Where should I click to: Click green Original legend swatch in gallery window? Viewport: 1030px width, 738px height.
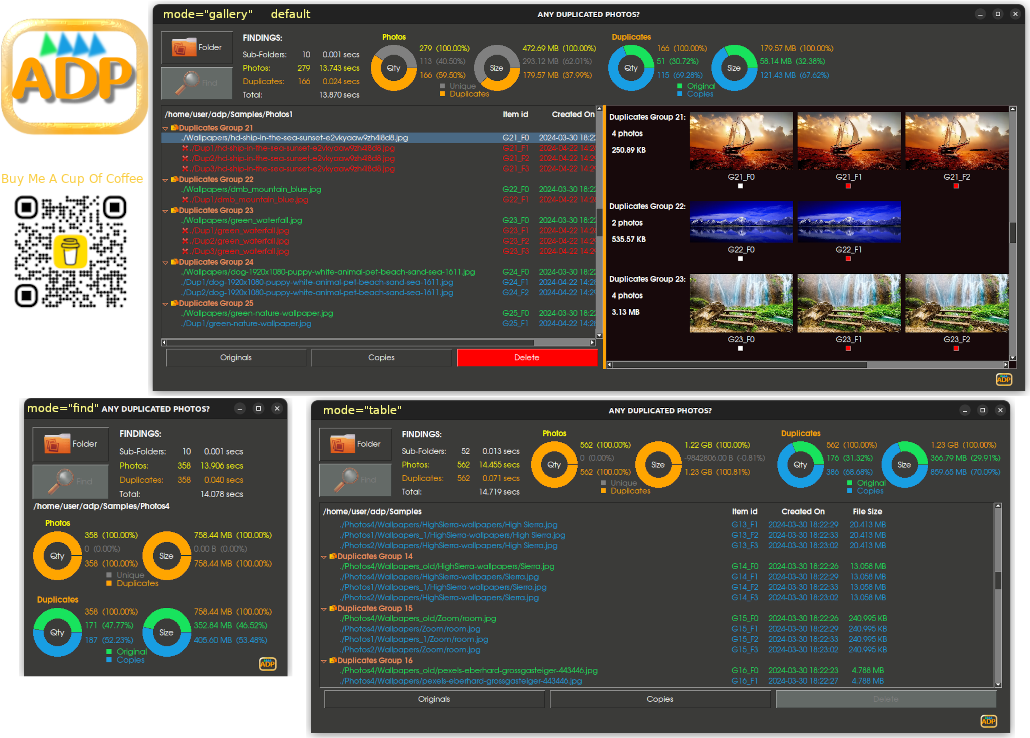point(679,86)
